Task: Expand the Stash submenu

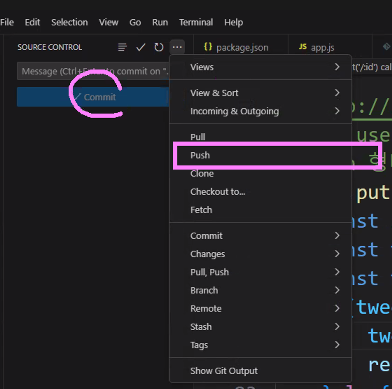Action: point(261,327)
